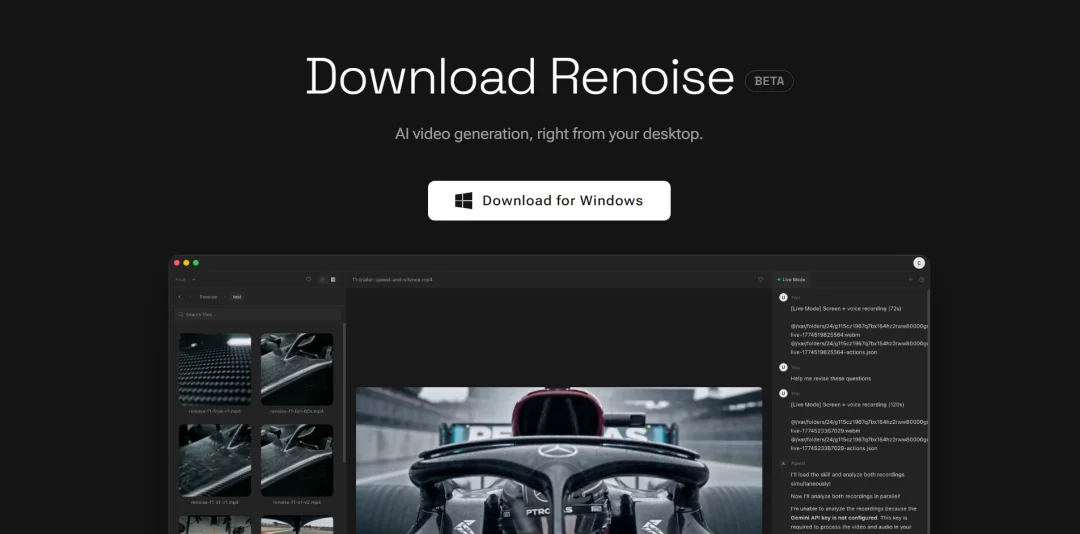Click the 'Screen + voice recording (72s)' message

[x=846, y=308]
